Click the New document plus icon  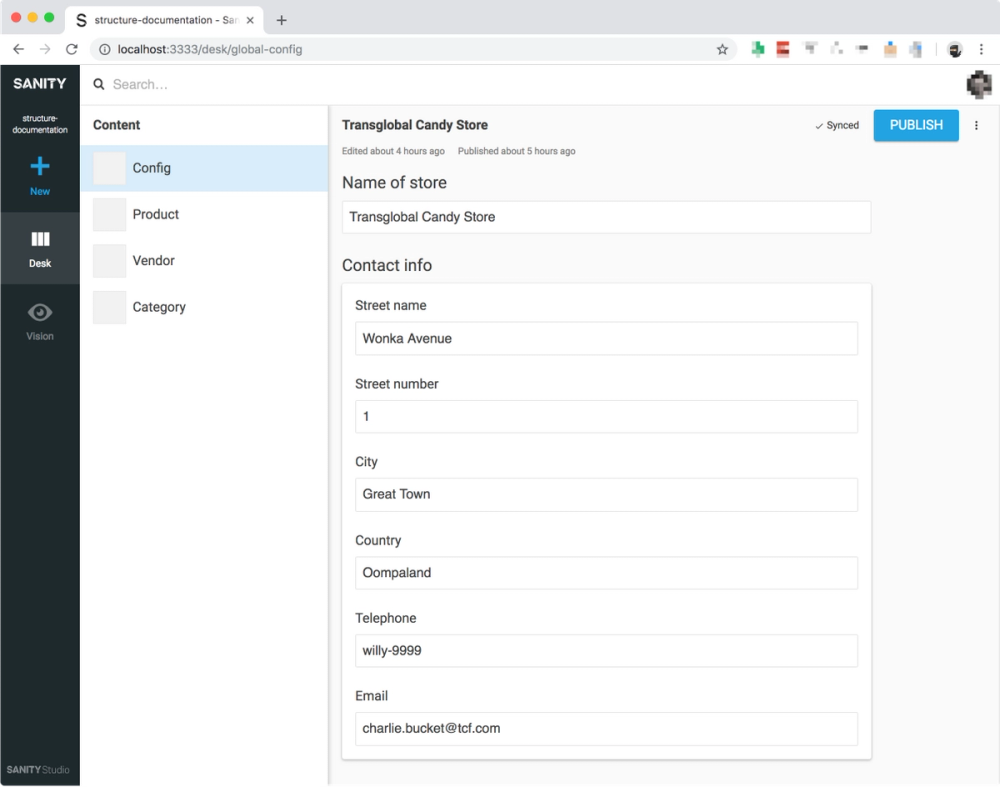(40, 166)
